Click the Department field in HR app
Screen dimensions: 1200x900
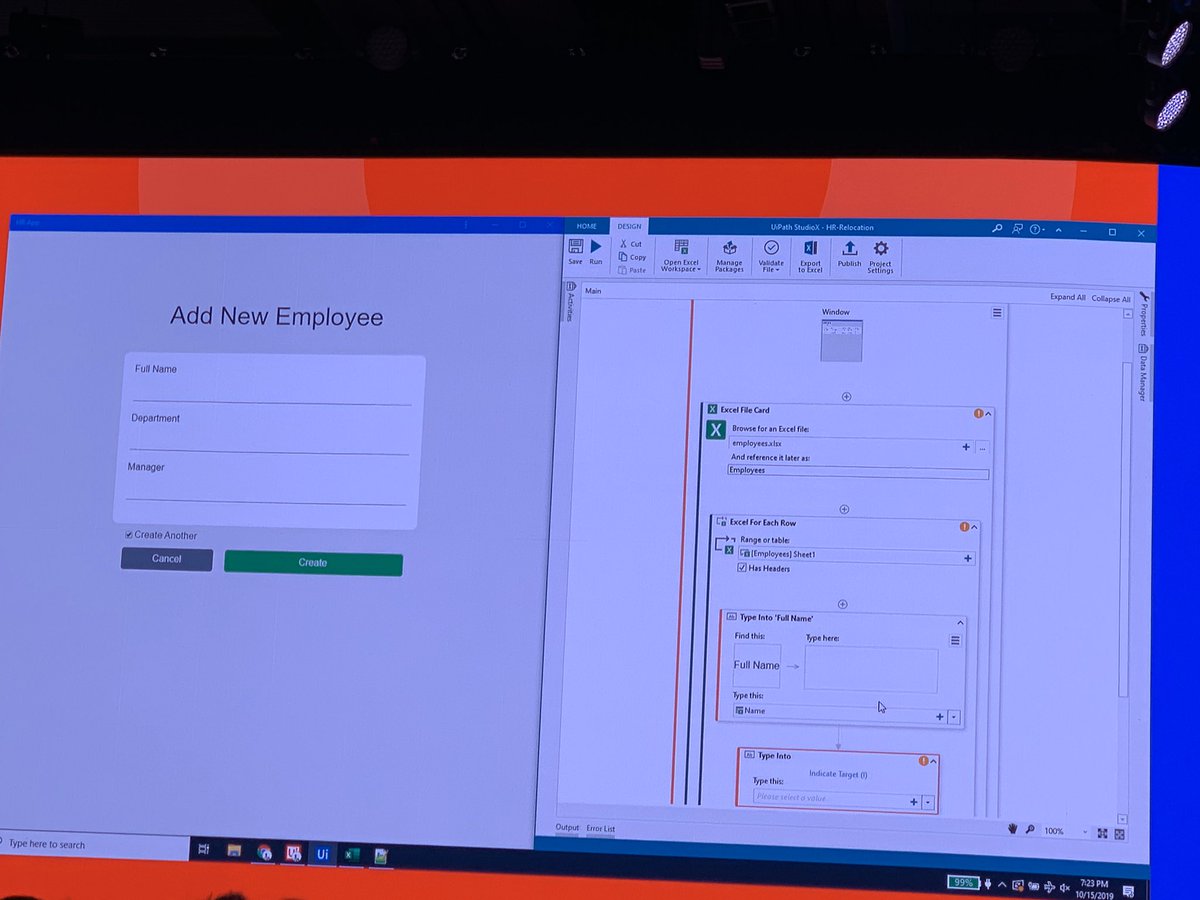tap(270, 440)
